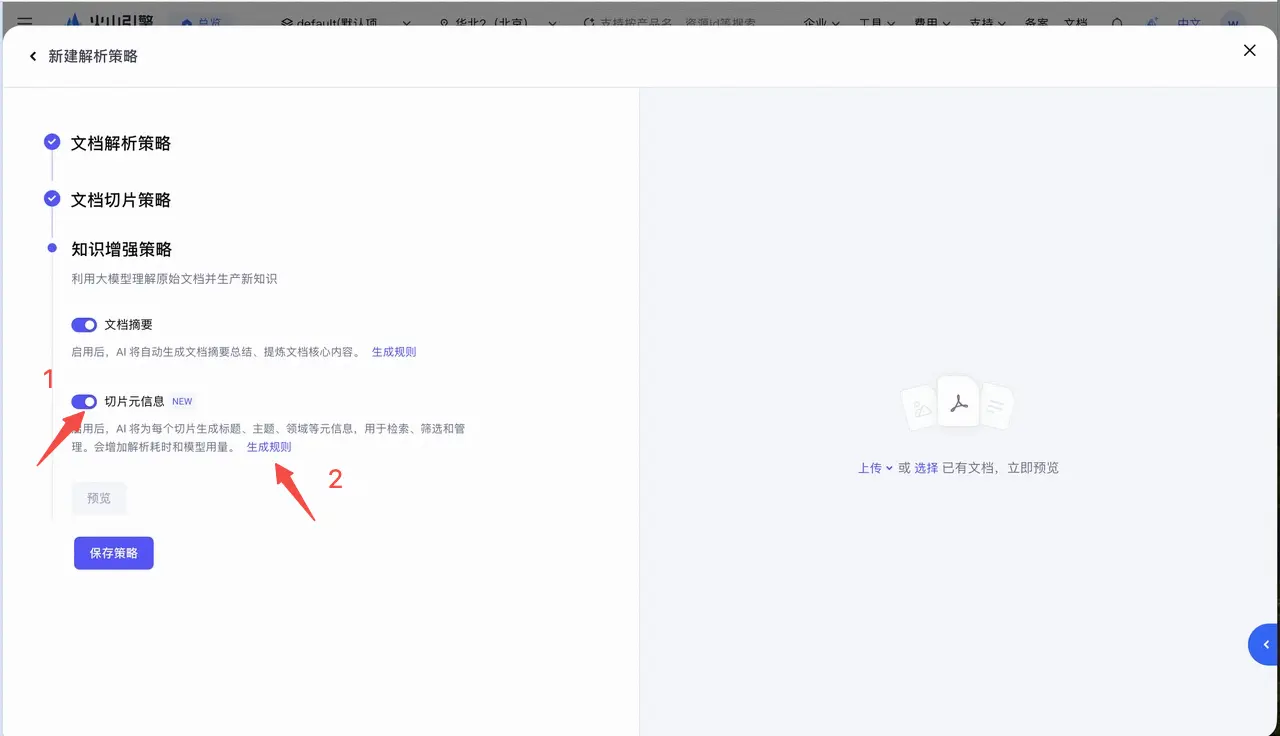Open the 上传 dropdown
Screen dimensions: 1280x736
tap(875, 468)
